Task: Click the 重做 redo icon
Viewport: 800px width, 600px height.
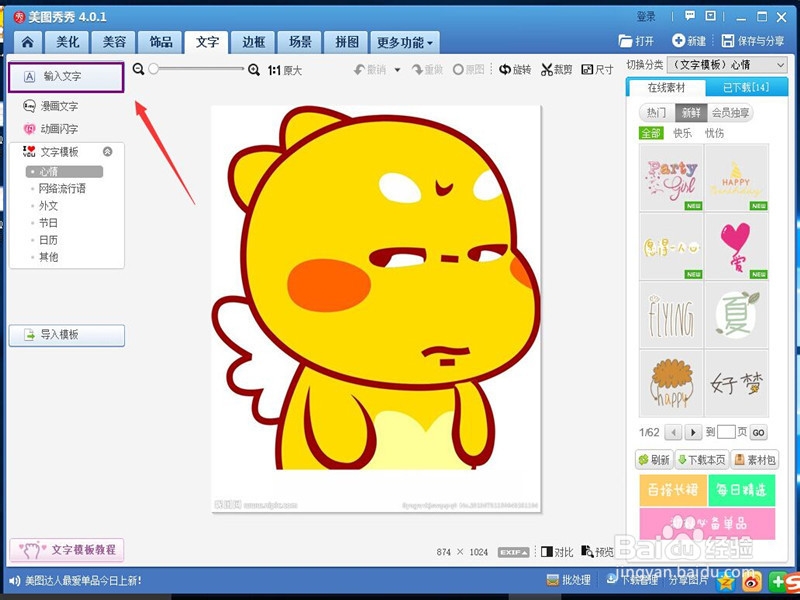Action: [x=428, y=69]
